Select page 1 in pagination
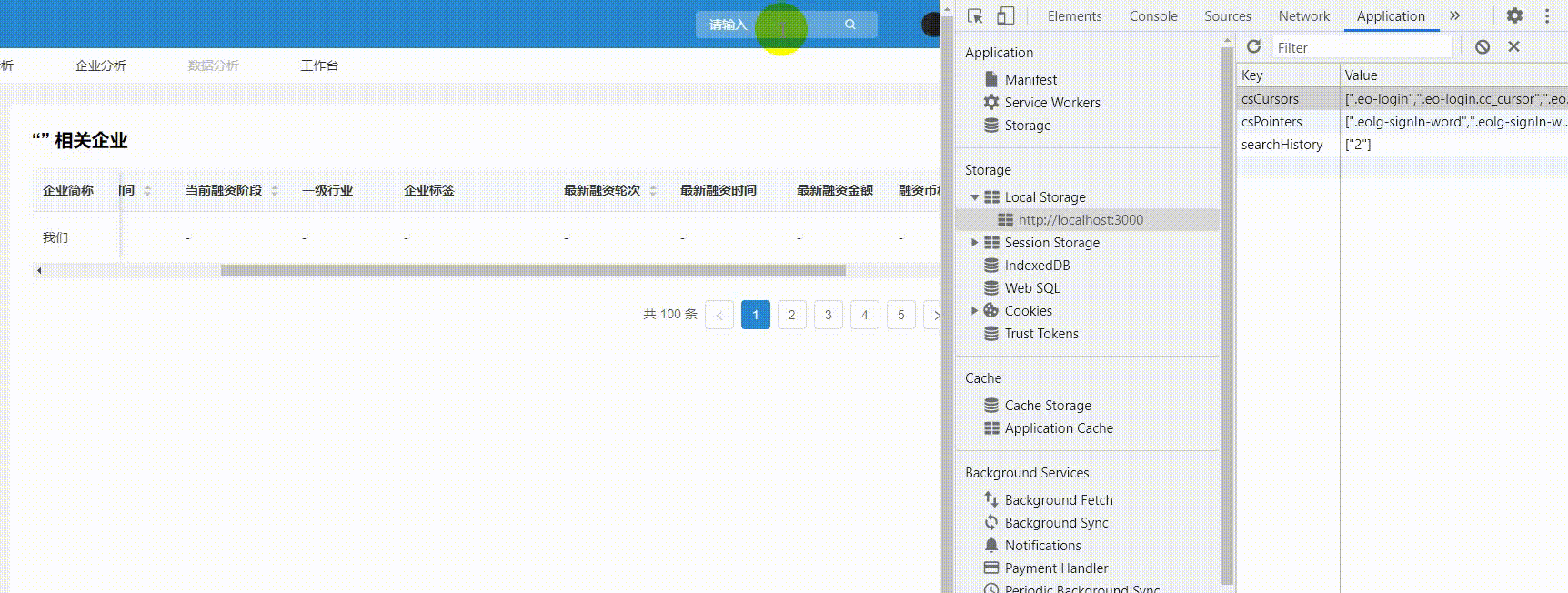1568x593 pixels. coord(756,315)
